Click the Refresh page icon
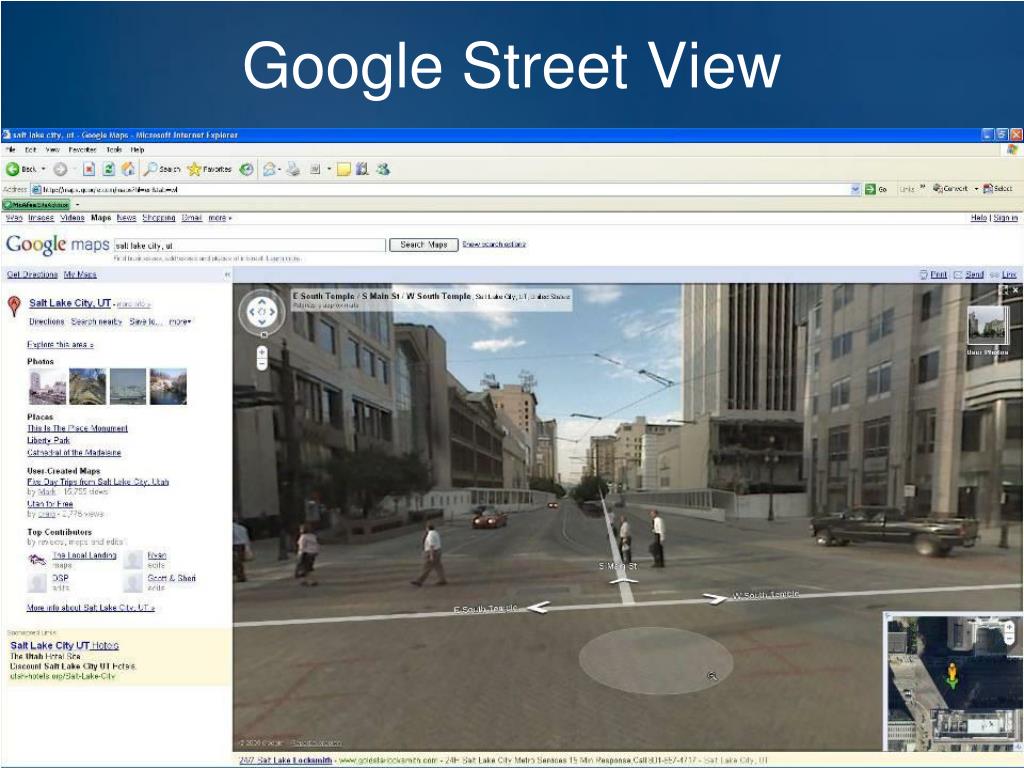The width and height of the screenshot is (1024, 768). pos(108,169)
